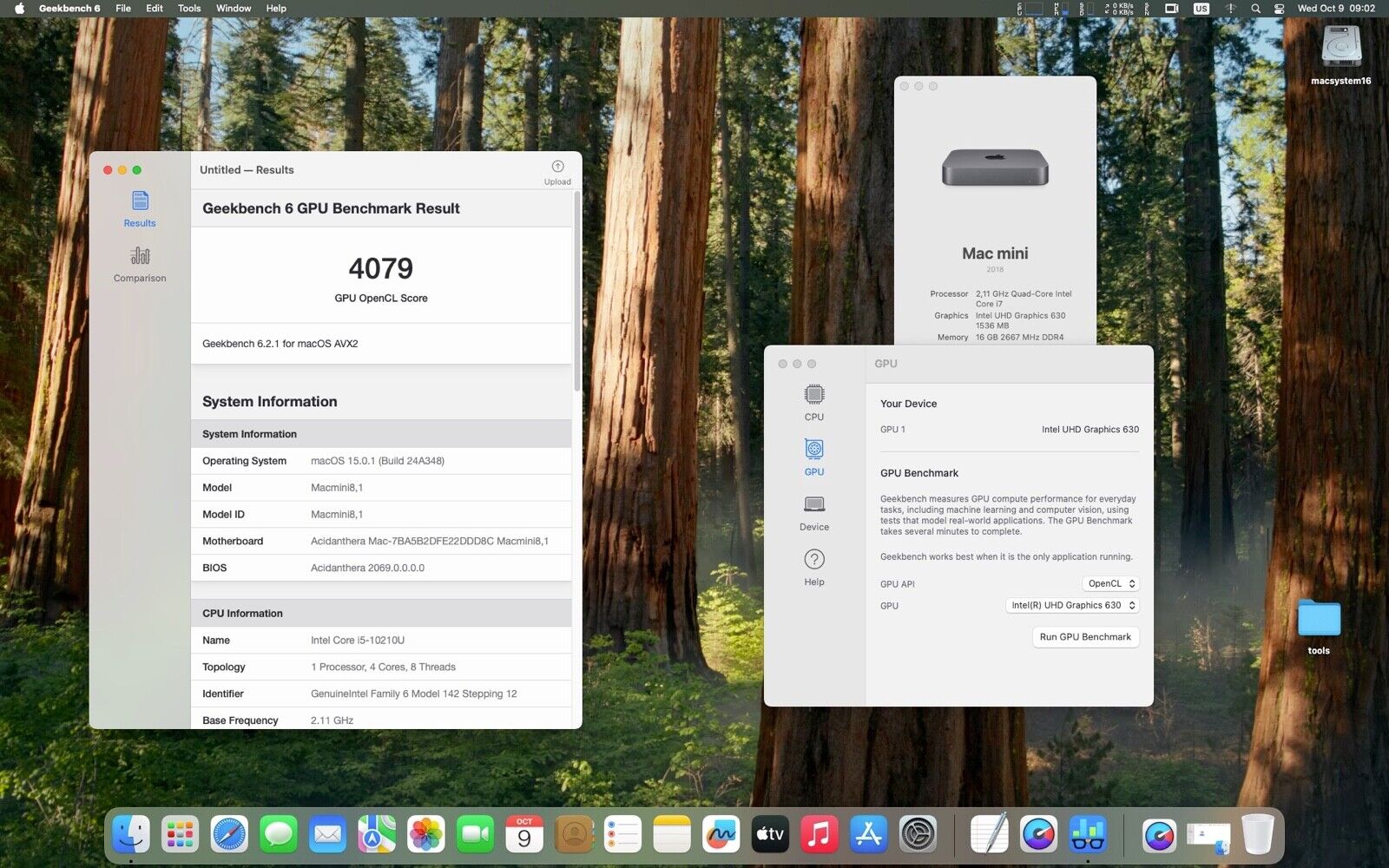This screenshot has width=1389, height=868.
Task: Open Music from the Dock
Action: pos(820,835)
